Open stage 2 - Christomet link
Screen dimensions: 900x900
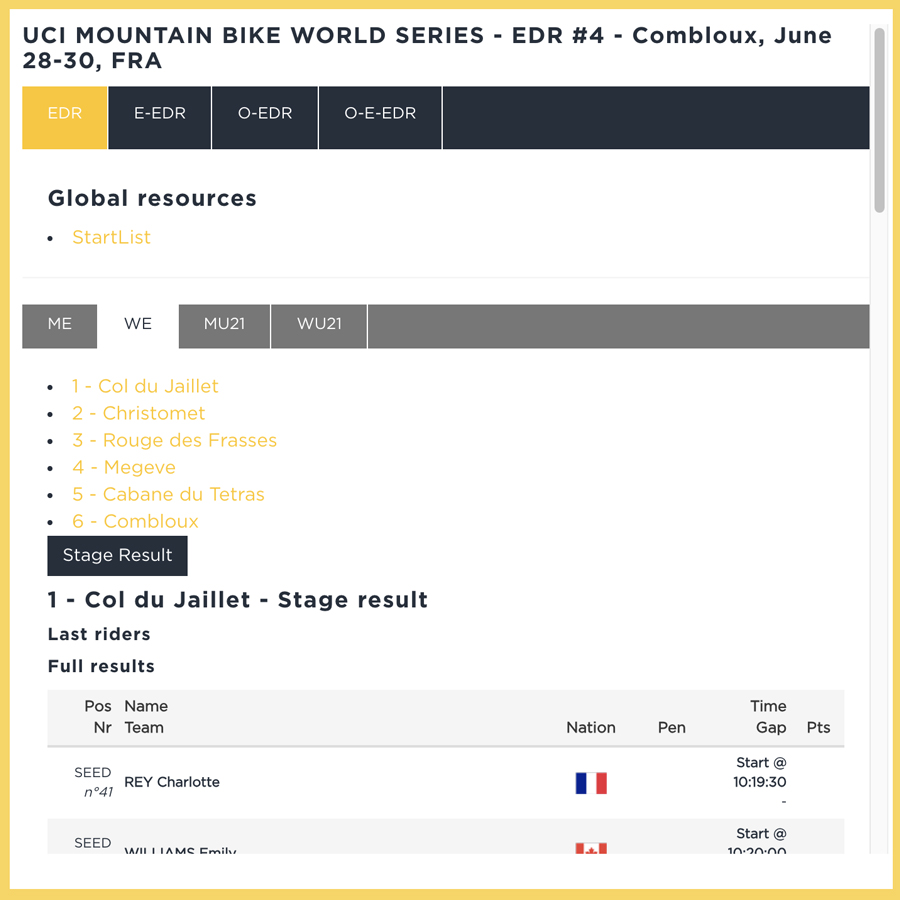point(138,414)
